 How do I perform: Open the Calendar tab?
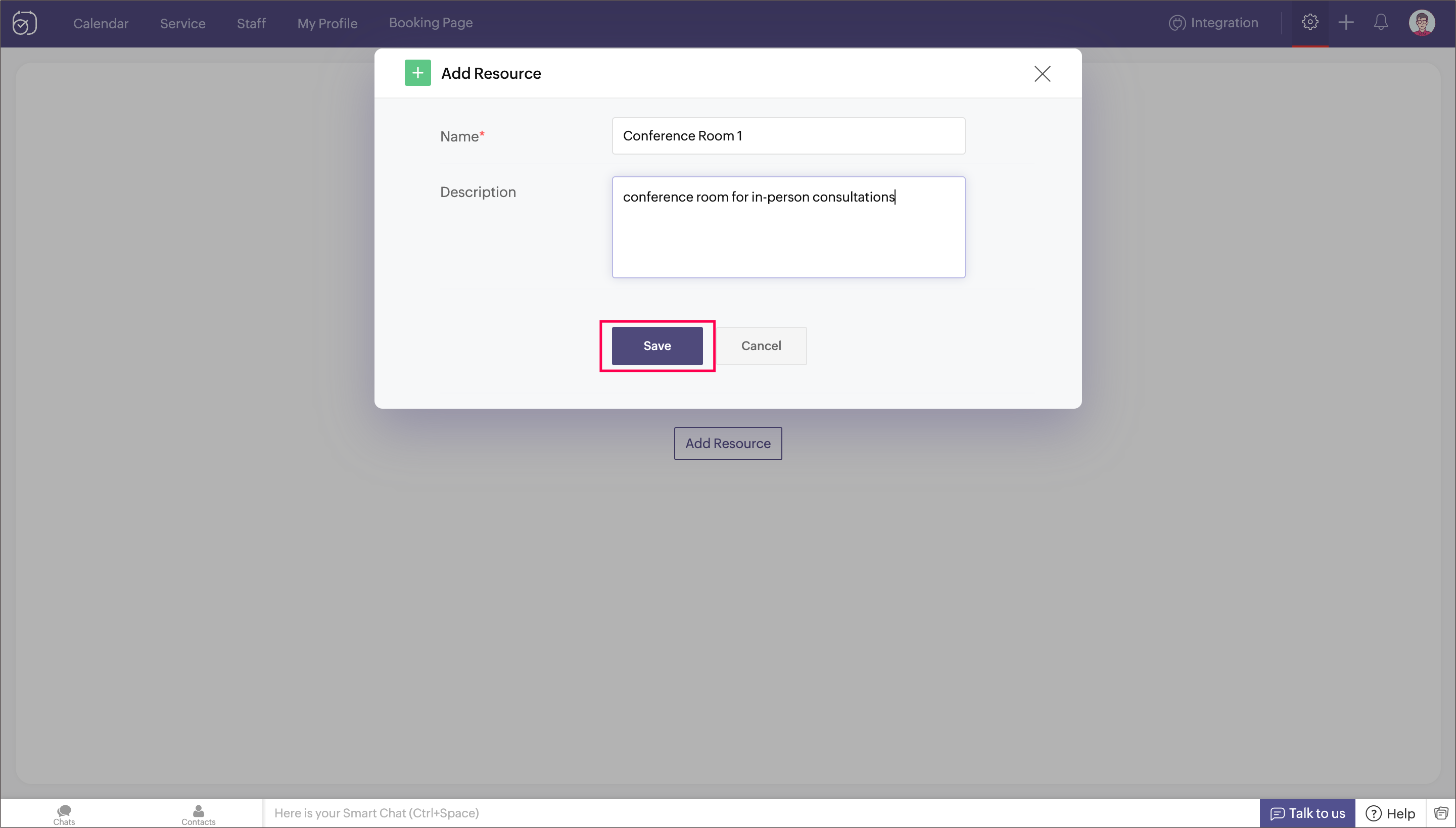coord(101,23)
